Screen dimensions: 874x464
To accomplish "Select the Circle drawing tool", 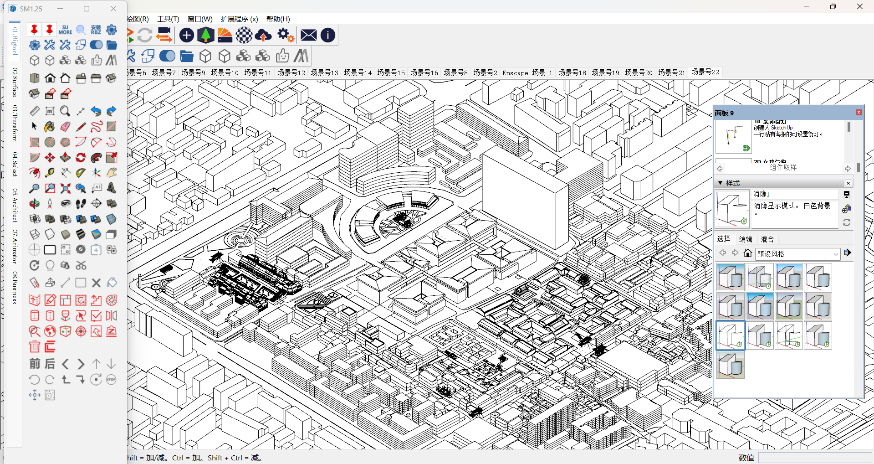I will [50, 142].
